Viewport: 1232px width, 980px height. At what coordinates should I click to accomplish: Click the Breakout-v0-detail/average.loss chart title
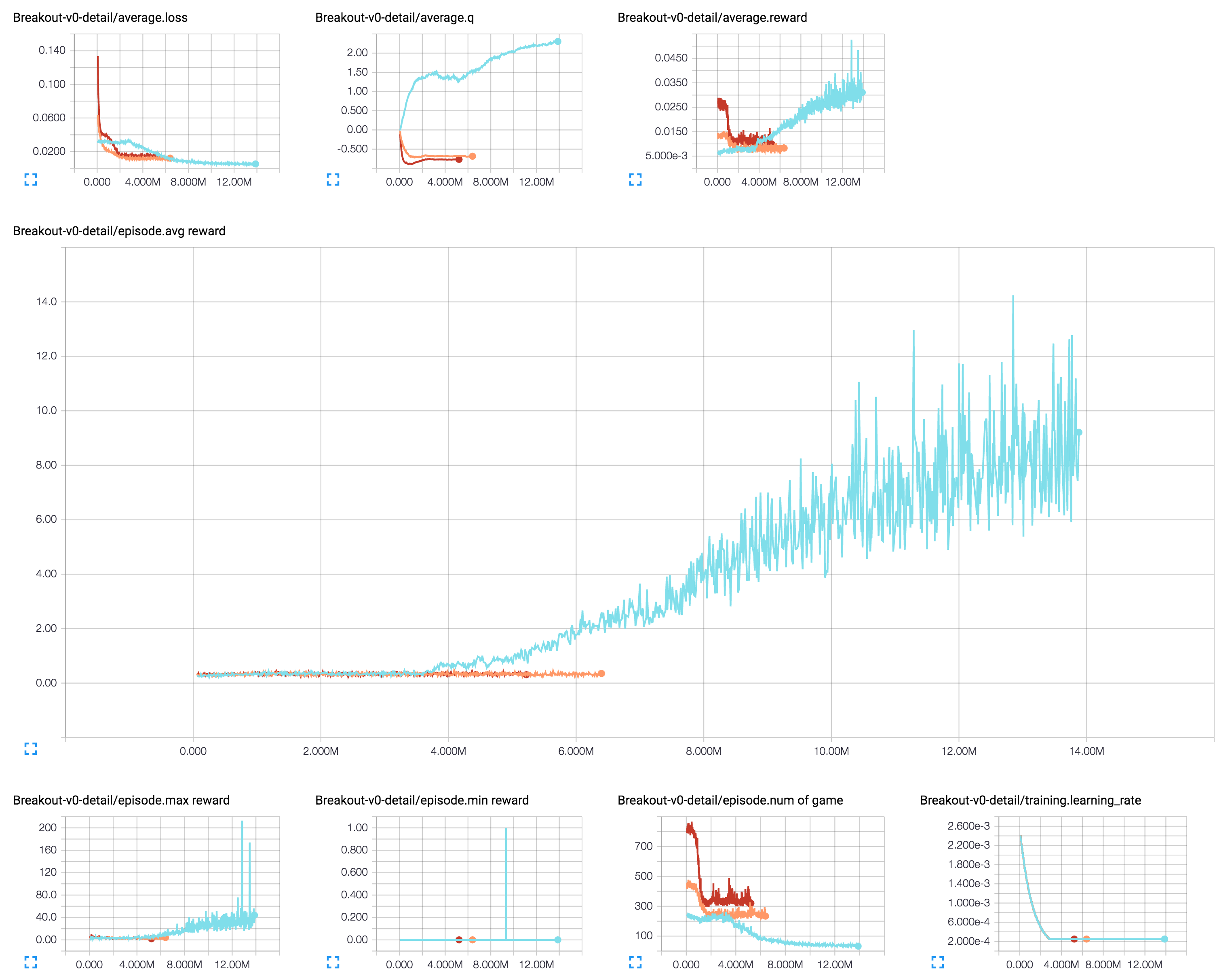click(100, 18)
